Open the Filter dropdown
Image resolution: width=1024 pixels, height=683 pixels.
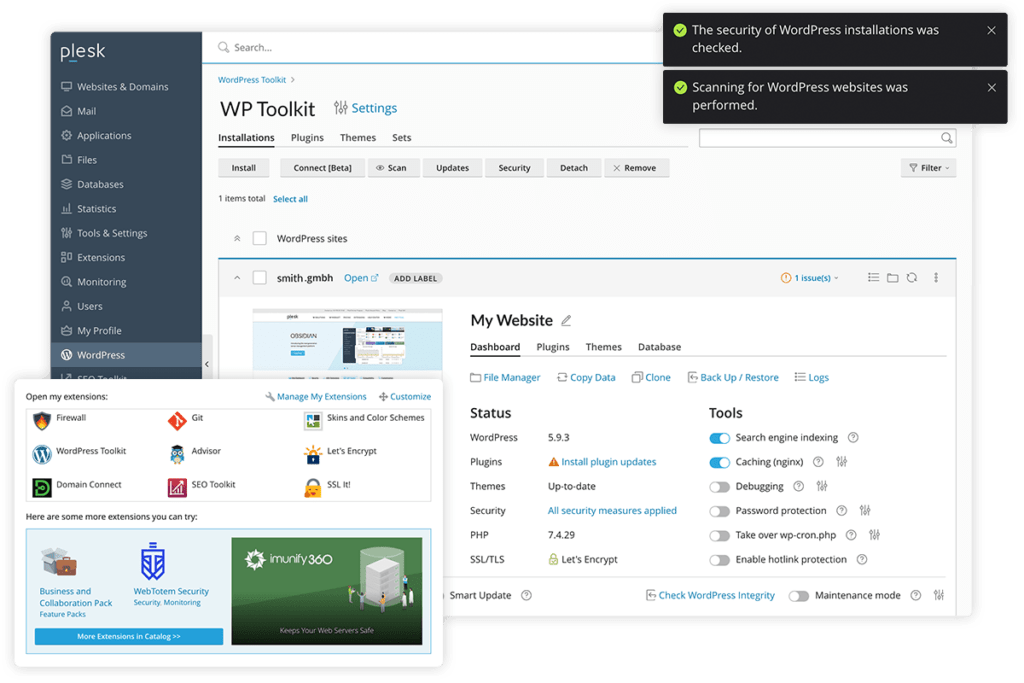[929, 168]
